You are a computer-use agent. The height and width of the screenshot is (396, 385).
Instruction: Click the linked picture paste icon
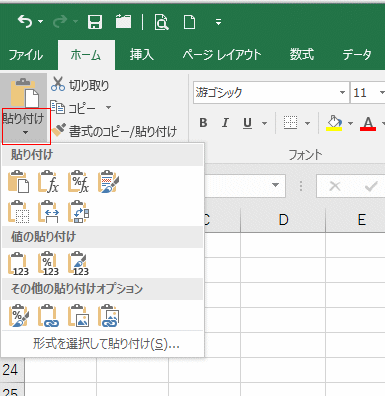108,315
